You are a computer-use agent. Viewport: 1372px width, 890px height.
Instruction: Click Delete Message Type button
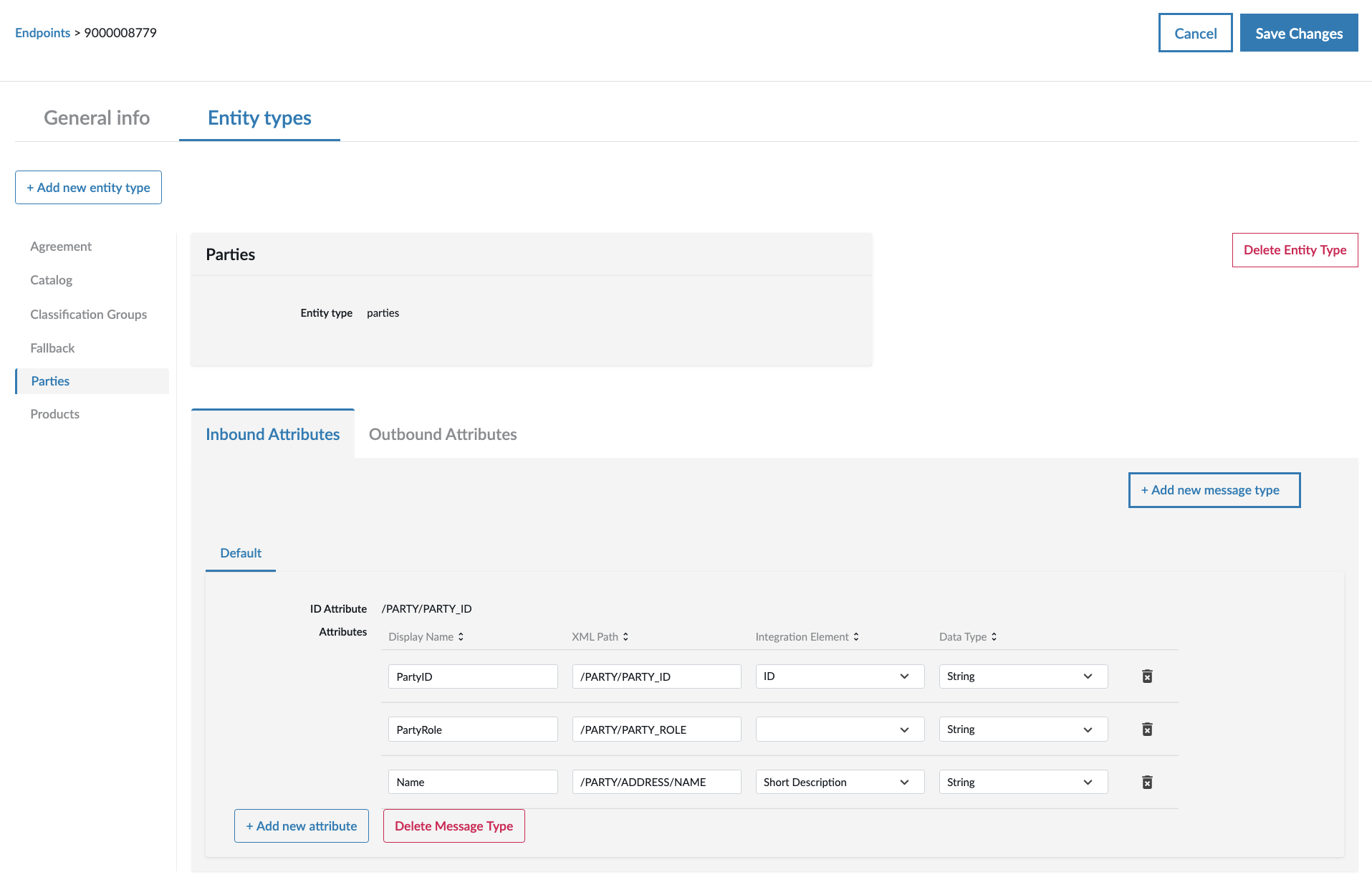(x=454, y=826)
